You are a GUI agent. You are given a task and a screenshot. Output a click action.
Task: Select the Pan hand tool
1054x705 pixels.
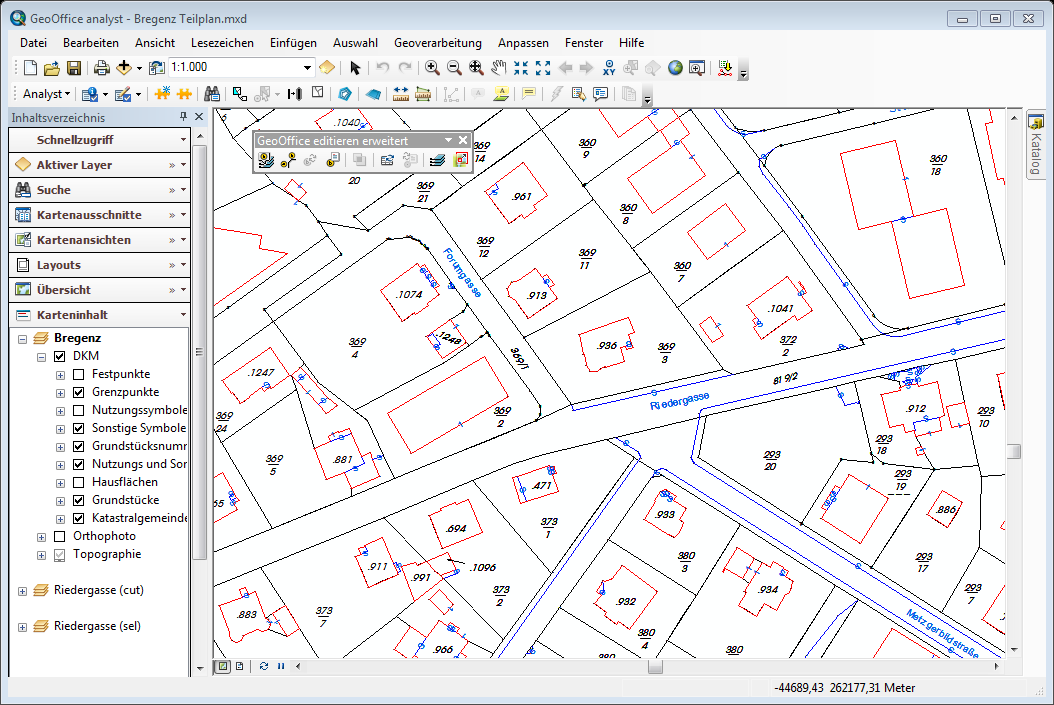(498, 68)
